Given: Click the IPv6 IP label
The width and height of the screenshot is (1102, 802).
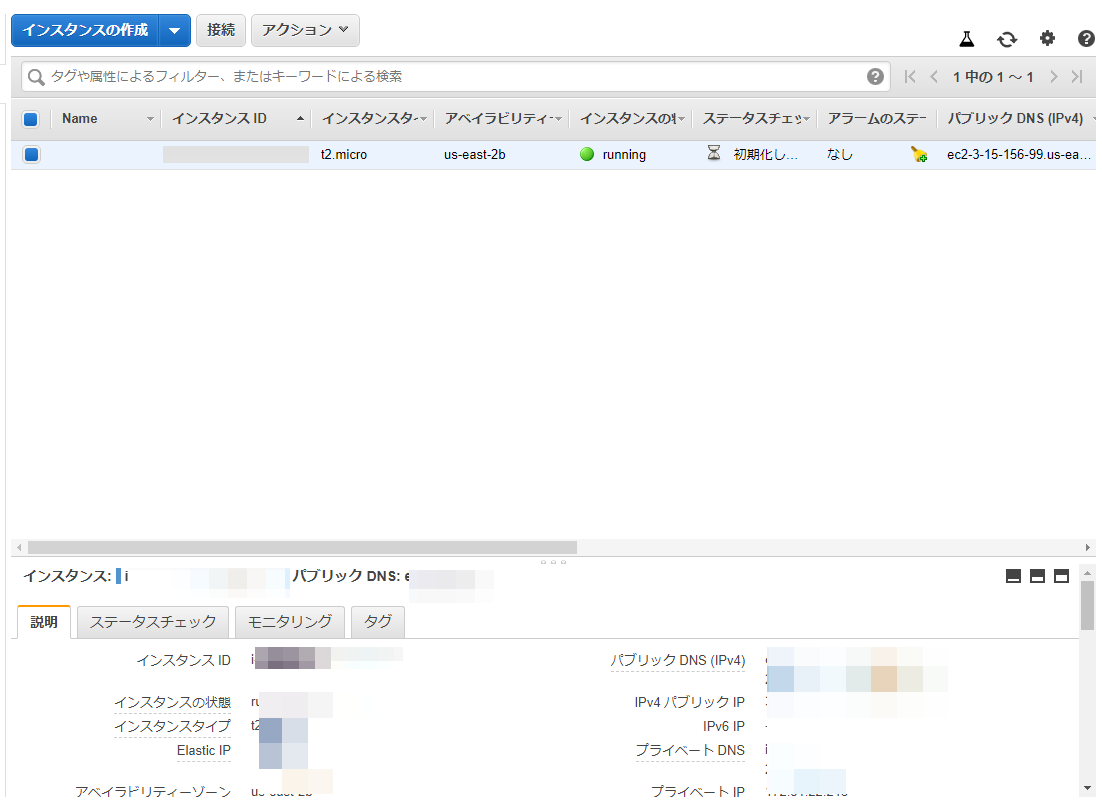Looking at the screenshot, I should tap(724, 726).
